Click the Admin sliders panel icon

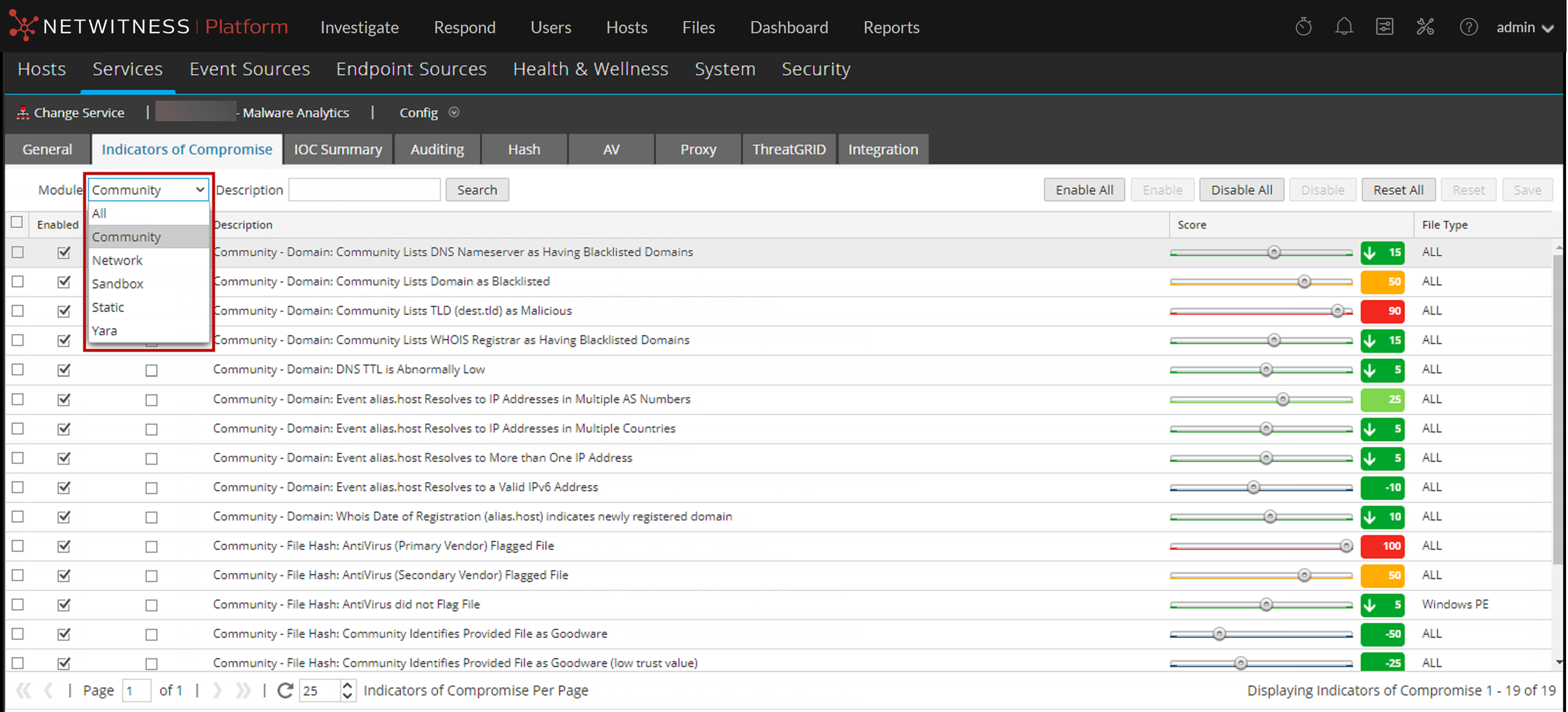tap(1384, 27)
